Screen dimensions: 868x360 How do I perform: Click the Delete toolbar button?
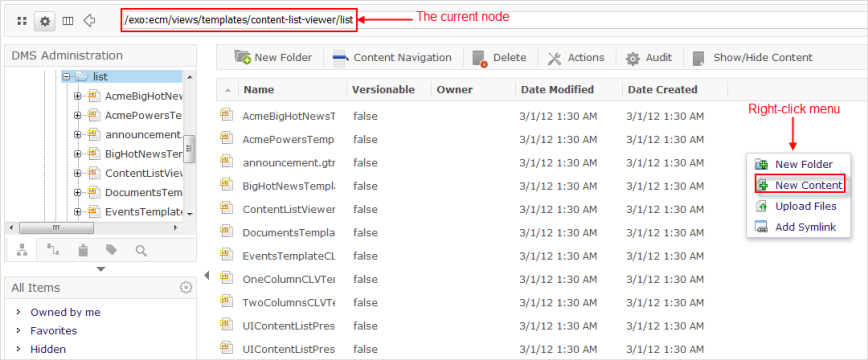[x=499, y=58]
